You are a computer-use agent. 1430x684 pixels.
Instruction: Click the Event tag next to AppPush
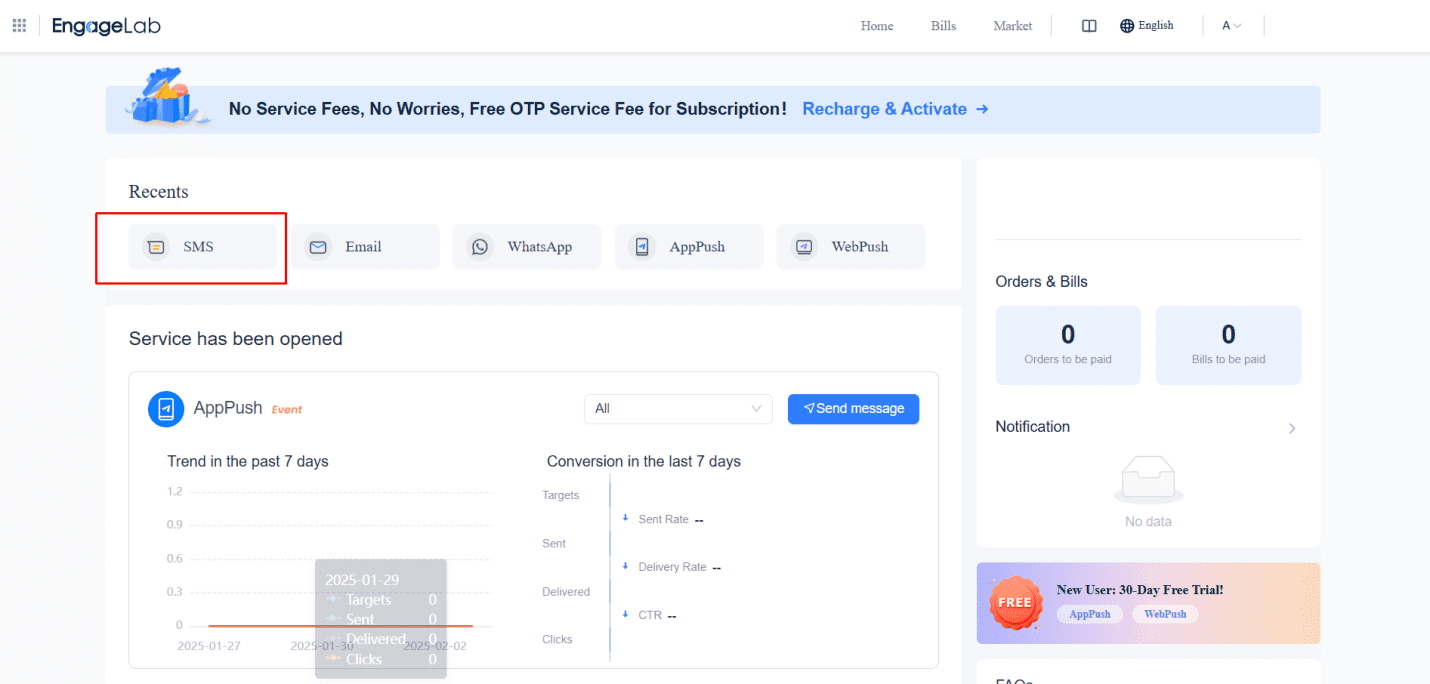pyautogui.click(x=287, y=410)
